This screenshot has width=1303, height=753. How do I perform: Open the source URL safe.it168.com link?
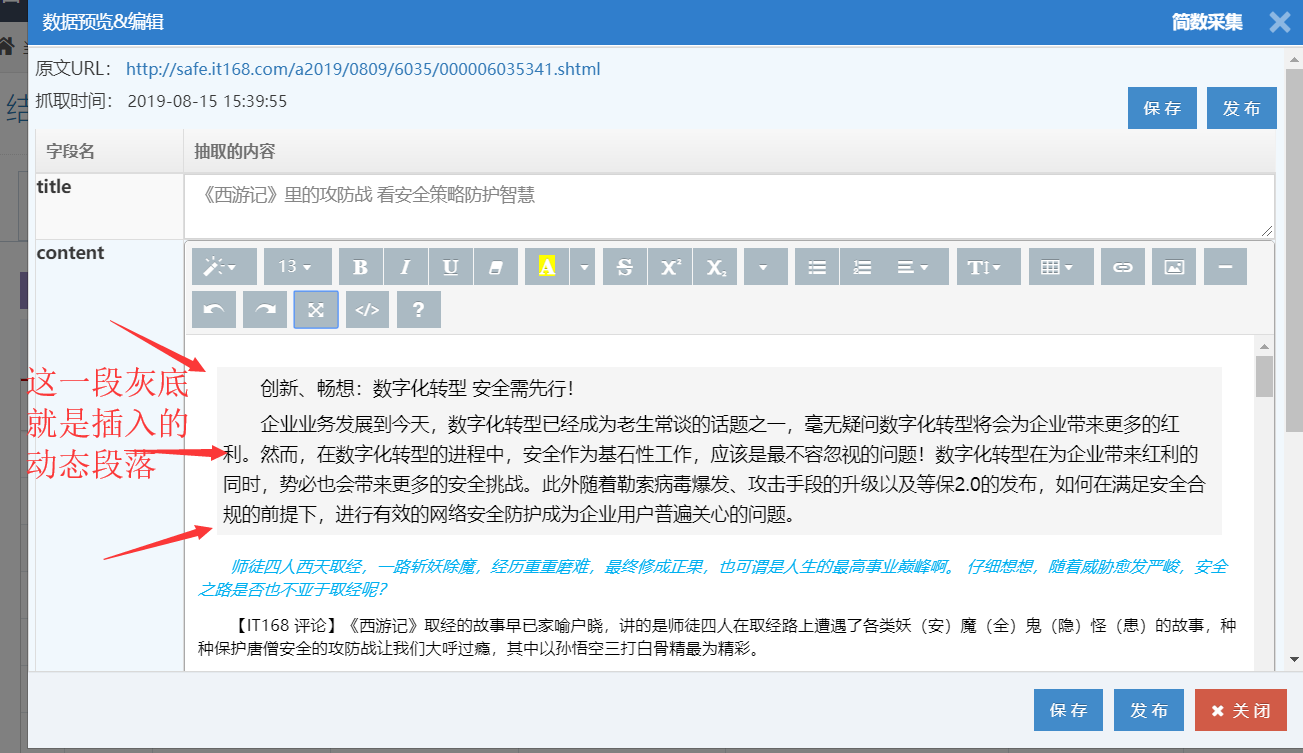(363, 69)
